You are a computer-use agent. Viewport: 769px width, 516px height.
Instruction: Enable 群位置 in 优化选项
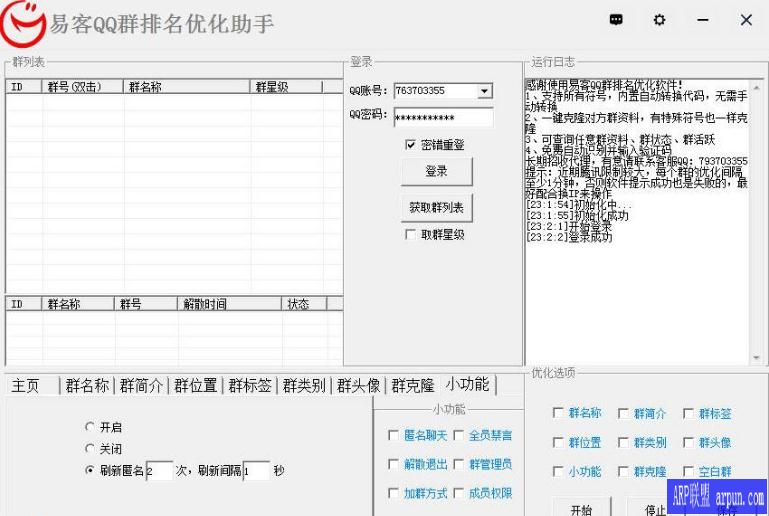click(558, 442)
